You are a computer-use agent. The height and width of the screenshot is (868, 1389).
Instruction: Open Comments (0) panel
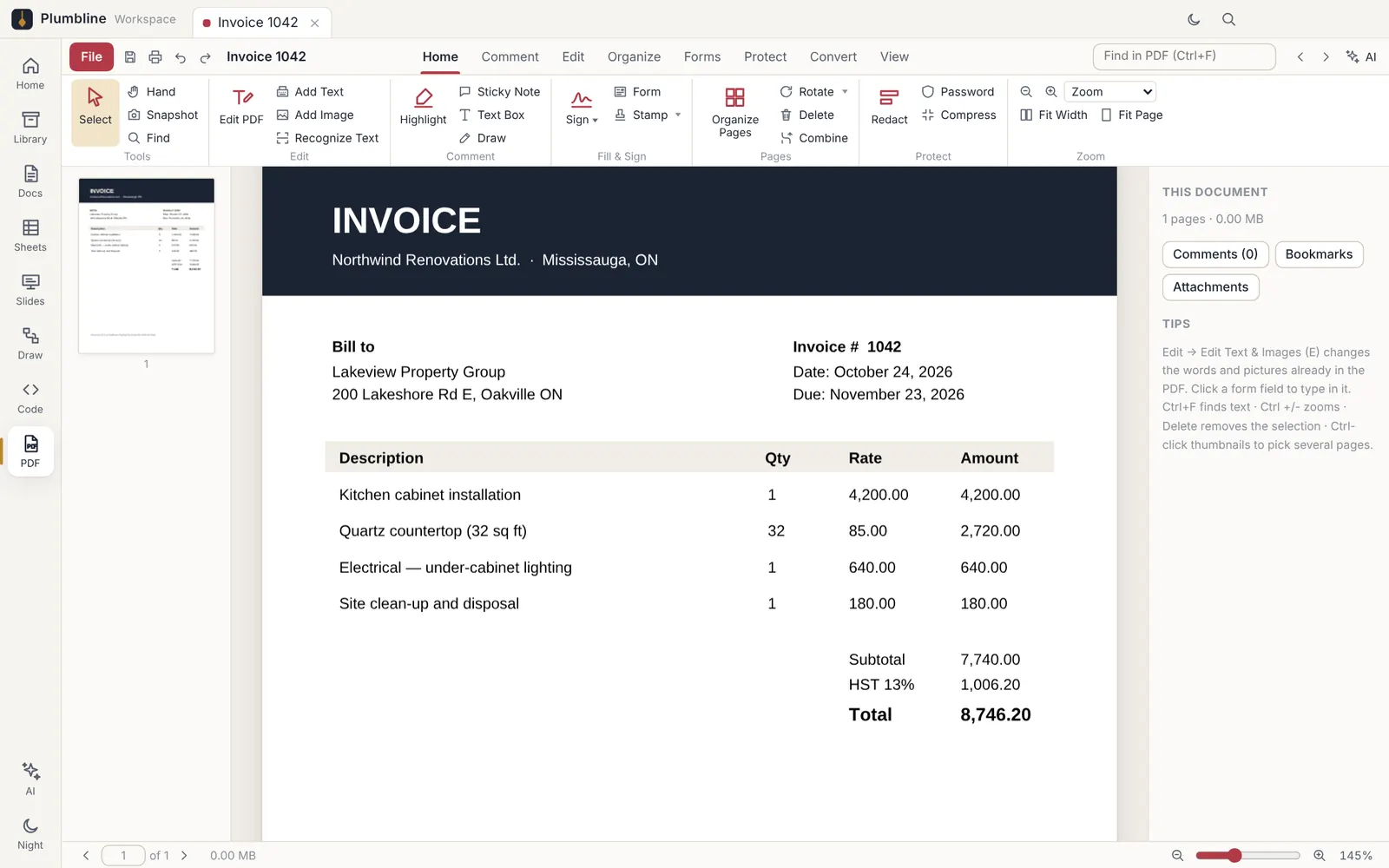click(x=1215, y=254)
